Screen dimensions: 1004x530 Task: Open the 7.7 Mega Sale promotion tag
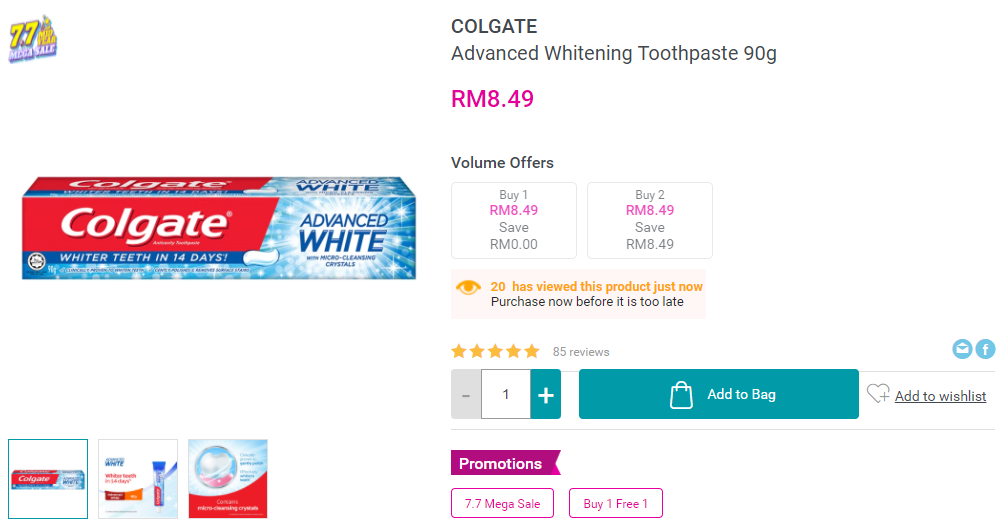pos(502,504)
